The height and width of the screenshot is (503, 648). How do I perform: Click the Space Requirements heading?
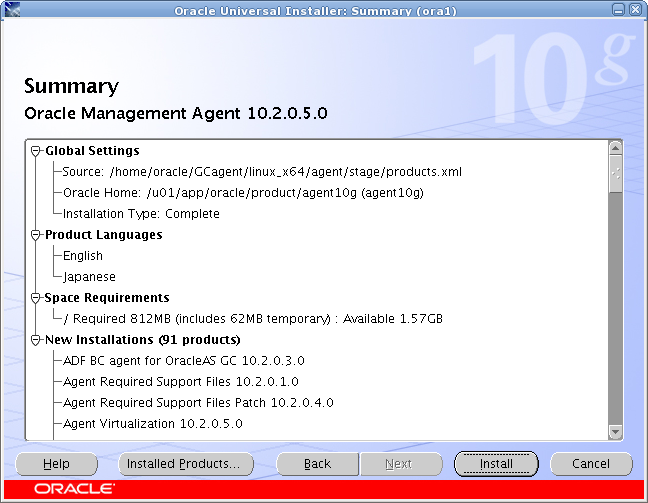coord(107,298)
